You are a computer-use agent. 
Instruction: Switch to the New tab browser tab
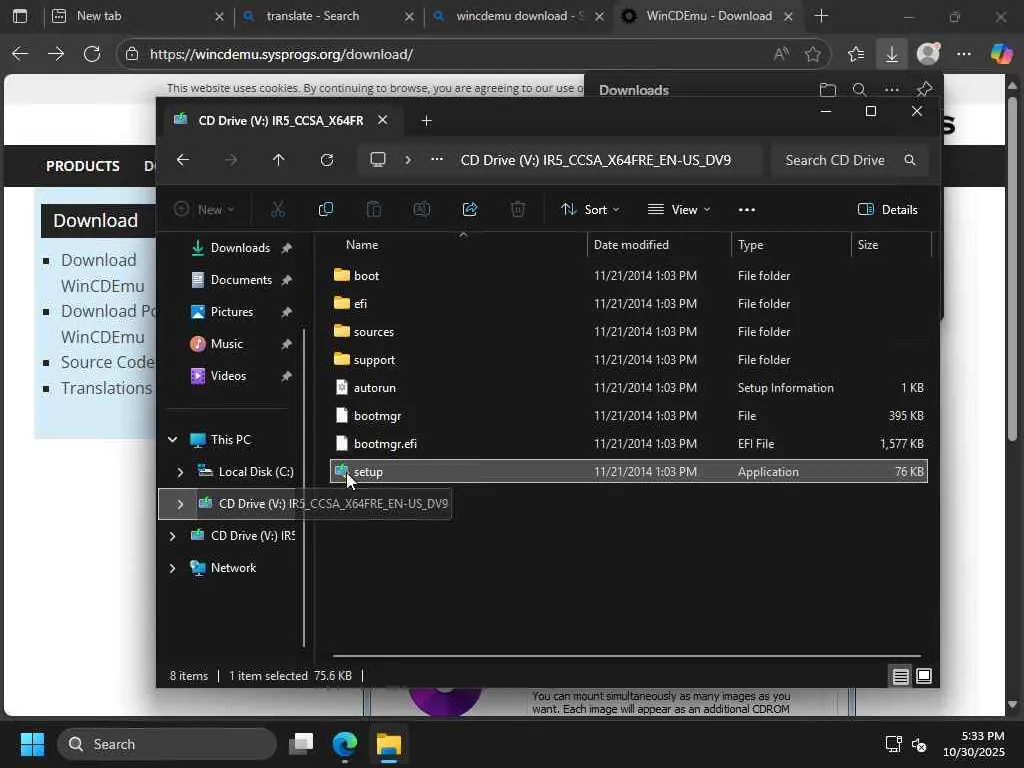coord(137,16)
